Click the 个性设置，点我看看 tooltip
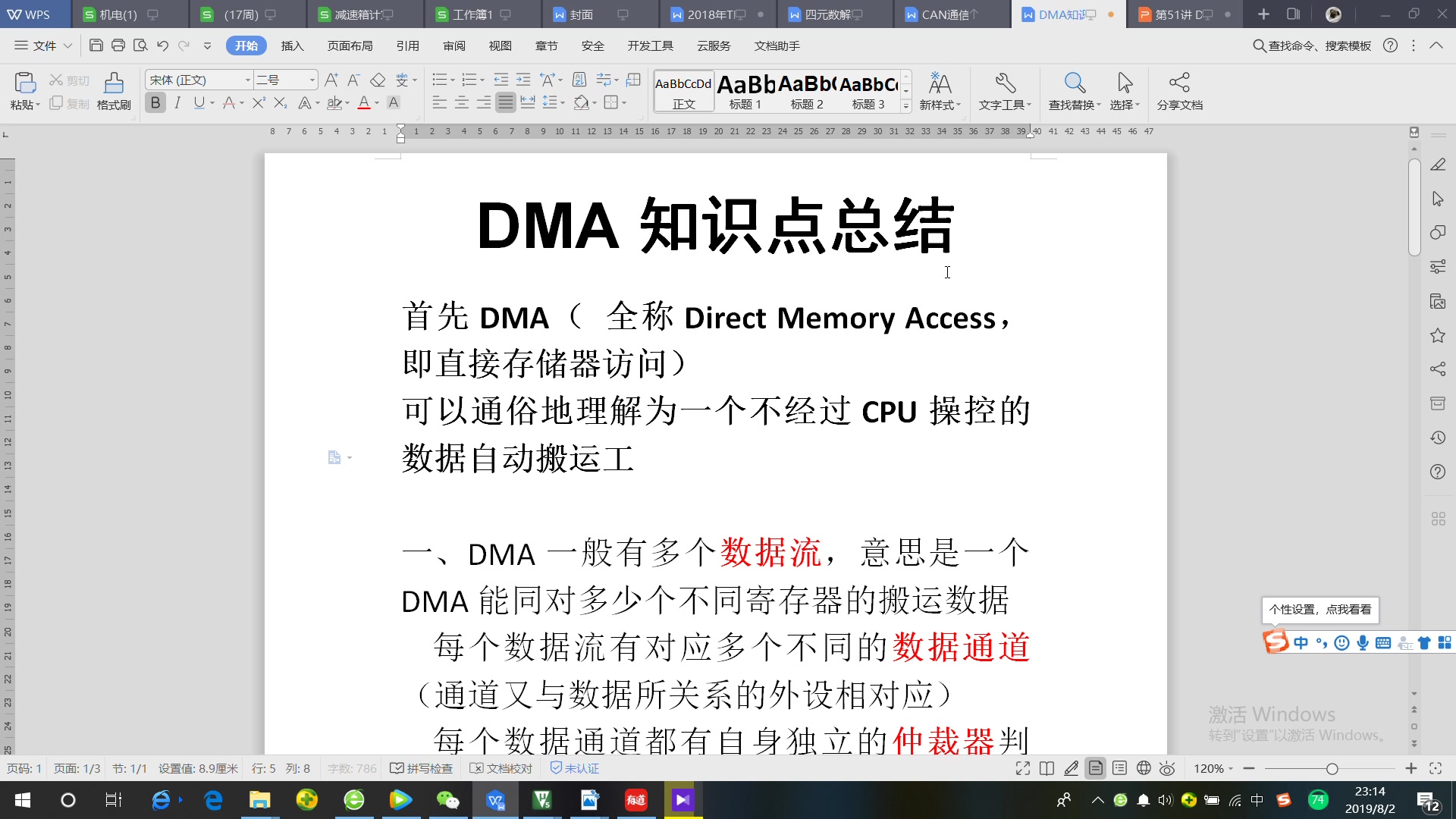 pos(1320,609)
